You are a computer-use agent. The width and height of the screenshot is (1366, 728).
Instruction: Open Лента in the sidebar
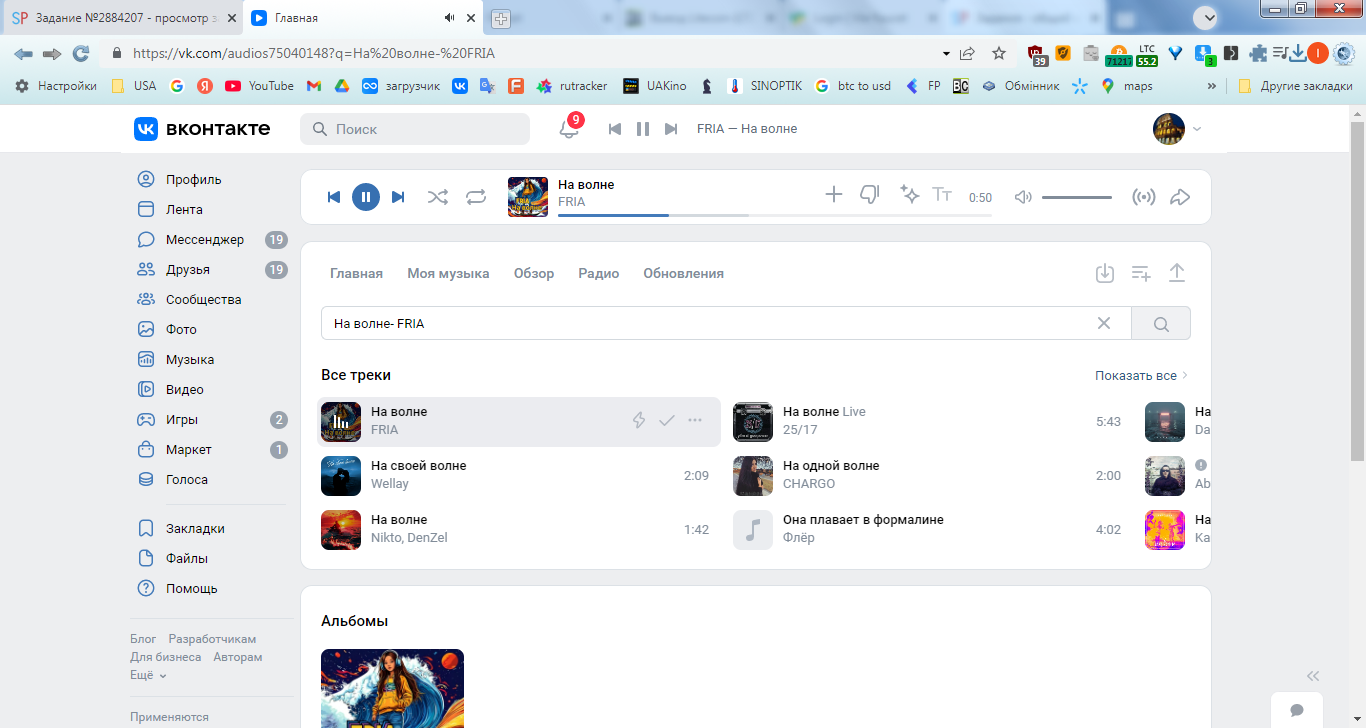pos(184,210)
